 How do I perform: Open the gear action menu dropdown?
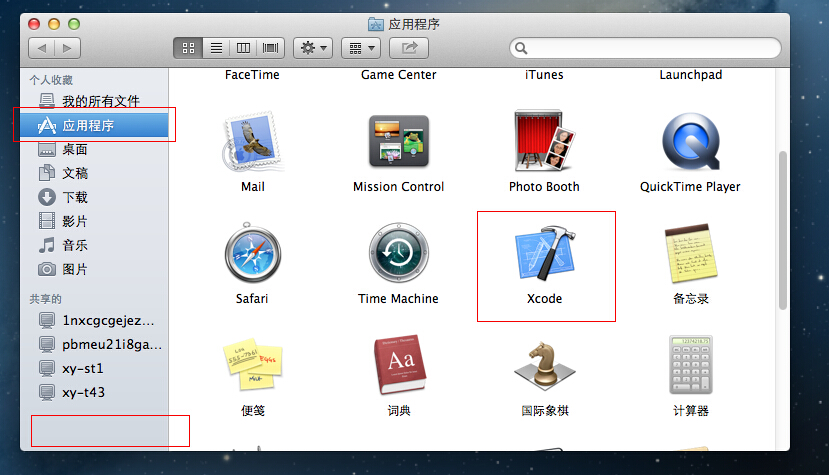[x=313, y=48]
